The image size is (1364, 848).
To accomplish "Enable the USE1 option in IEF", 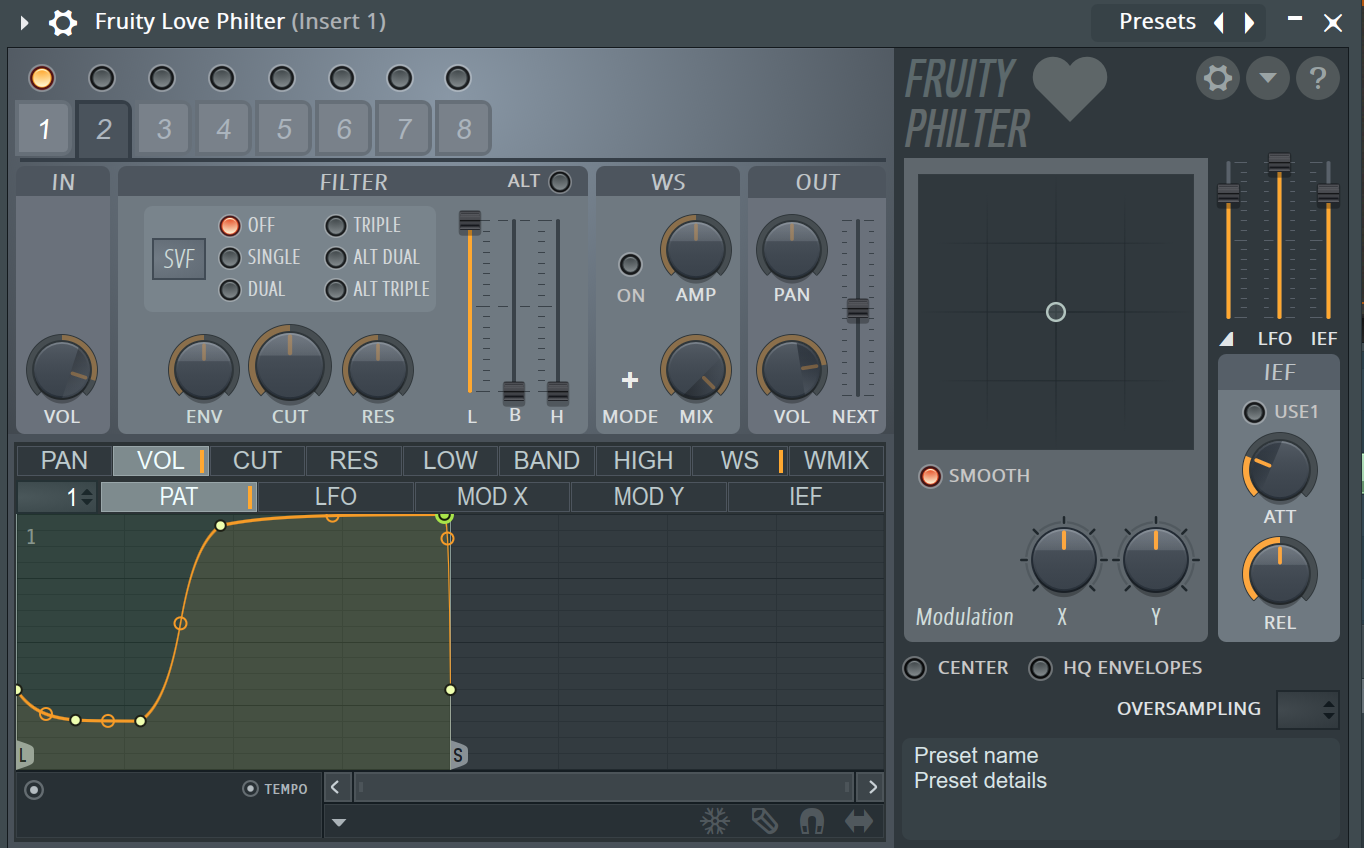I will point(1254,412).
